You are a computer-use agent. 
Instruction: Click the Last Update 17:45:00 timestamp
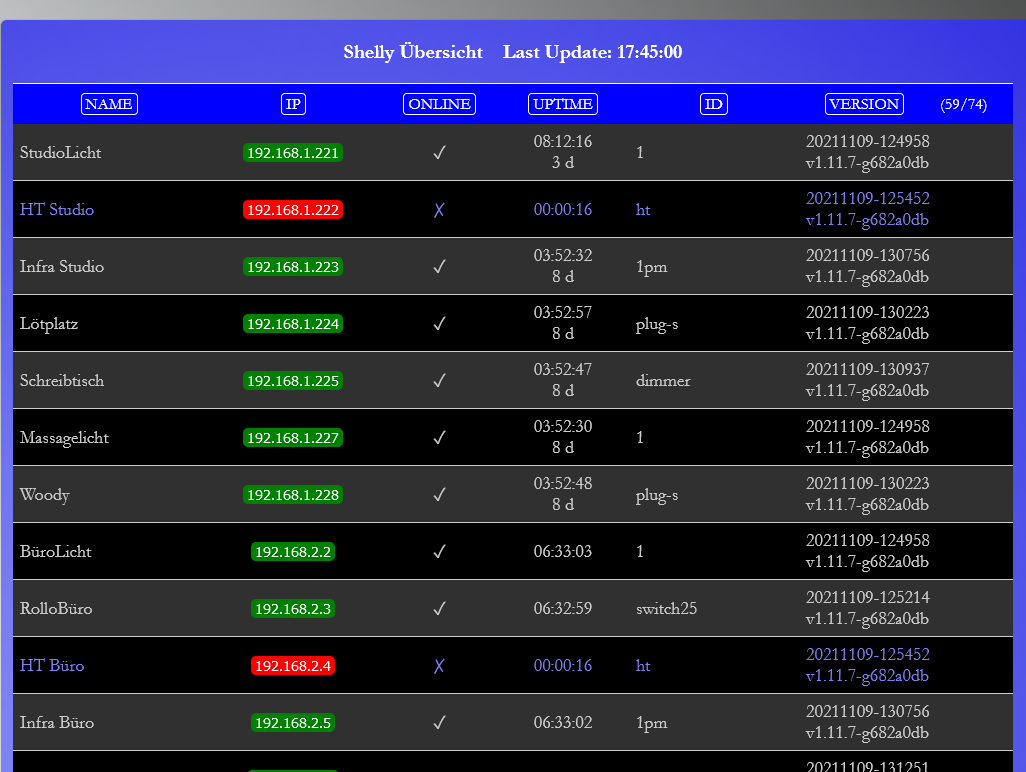[592, 52]
